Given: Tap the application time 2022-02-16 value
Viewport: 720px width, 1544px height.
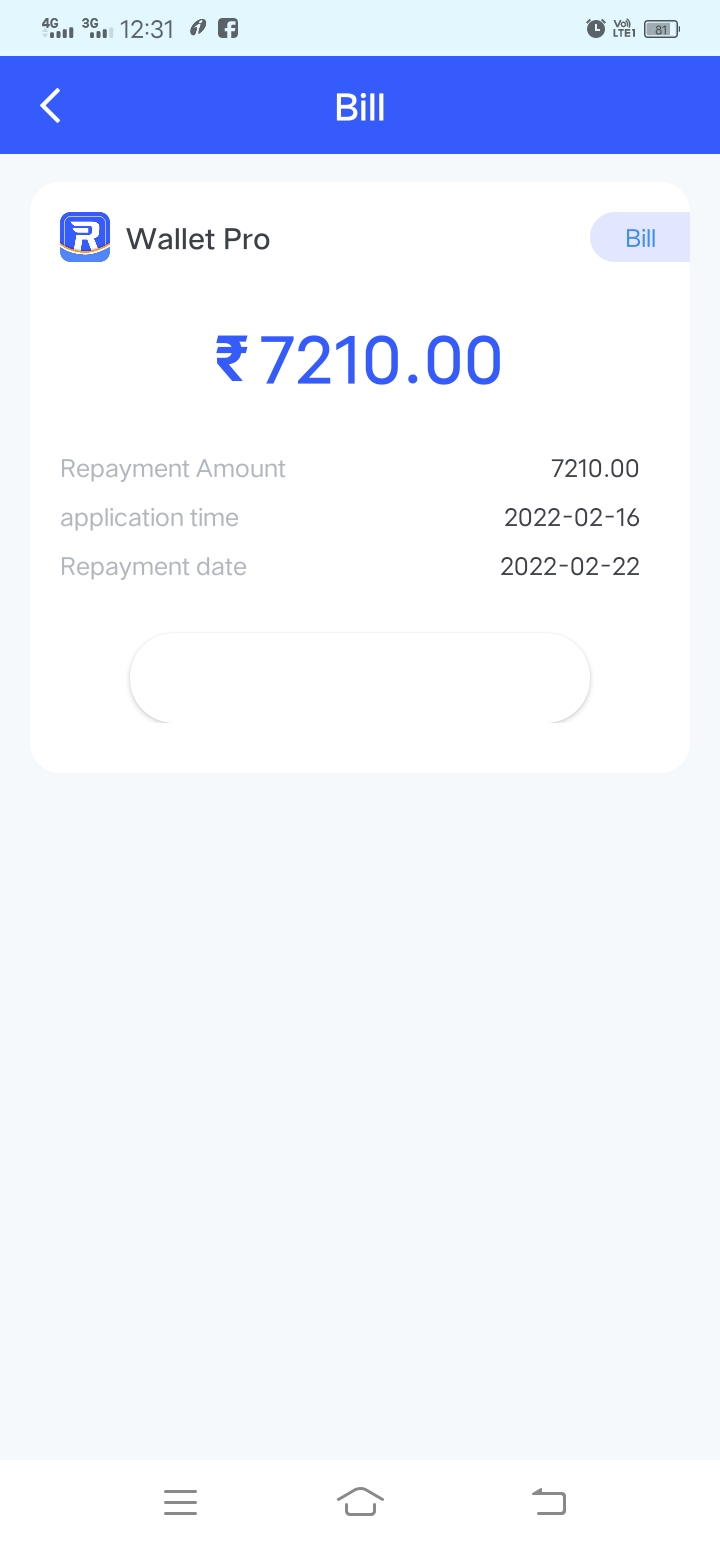Looking at the screenshot, I should pos(571,518).
